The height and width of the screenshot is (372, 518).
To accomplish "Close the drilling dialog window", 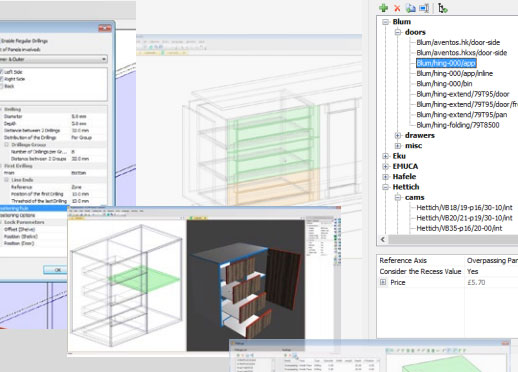I will 105,28.
